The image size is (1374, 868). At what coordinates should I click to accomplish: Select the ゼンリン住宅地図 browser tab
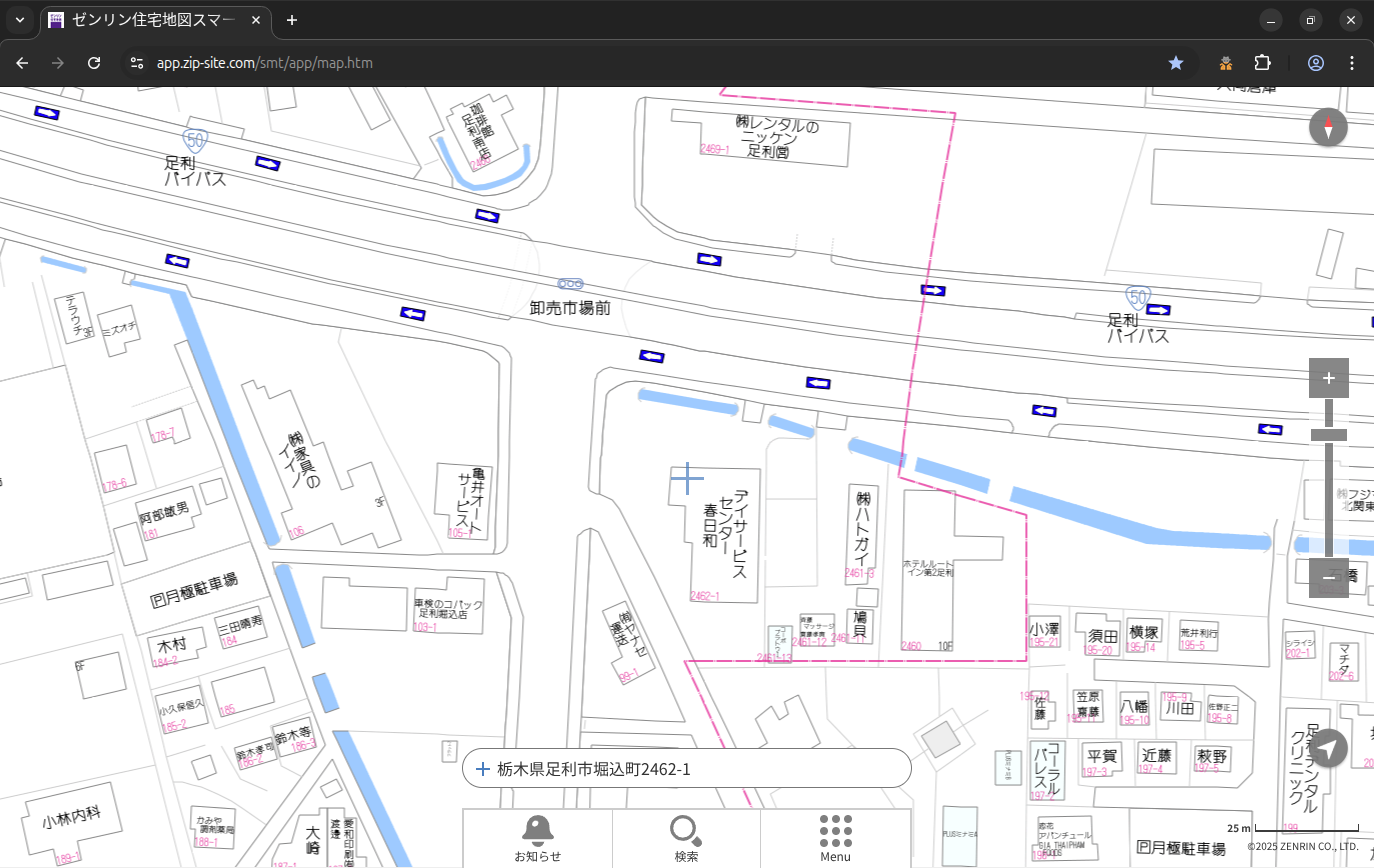pos(155,20)
